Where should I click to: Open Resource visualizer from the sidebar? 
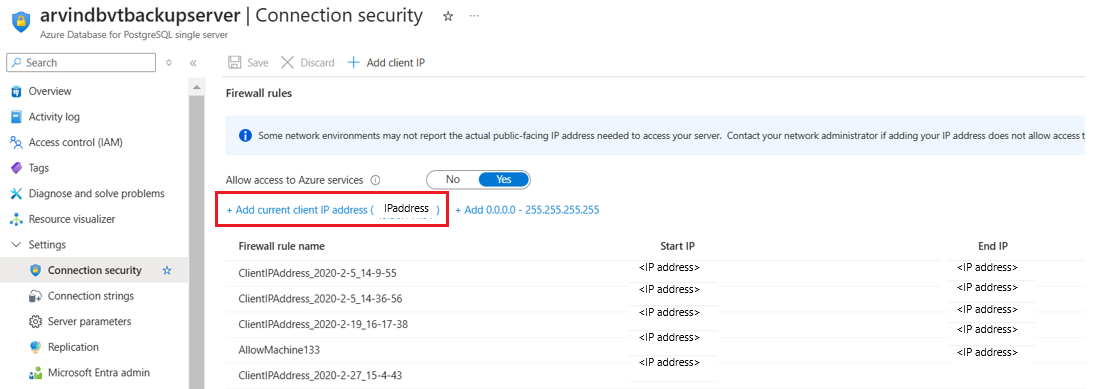(x=72, y=219)
